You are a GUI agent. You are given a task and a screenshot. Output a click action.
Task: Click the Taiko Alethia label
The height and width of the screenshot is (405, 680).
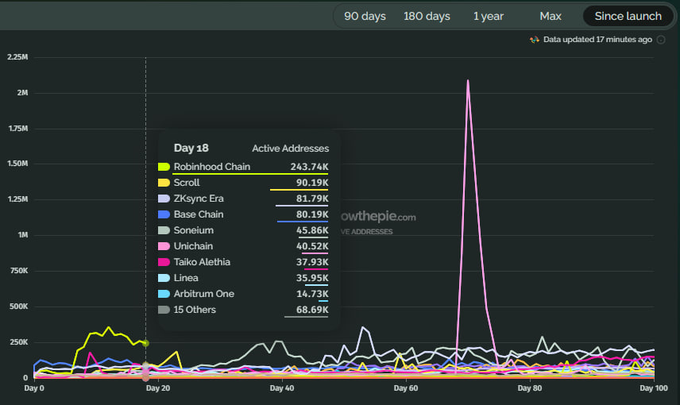click(202, 262)
